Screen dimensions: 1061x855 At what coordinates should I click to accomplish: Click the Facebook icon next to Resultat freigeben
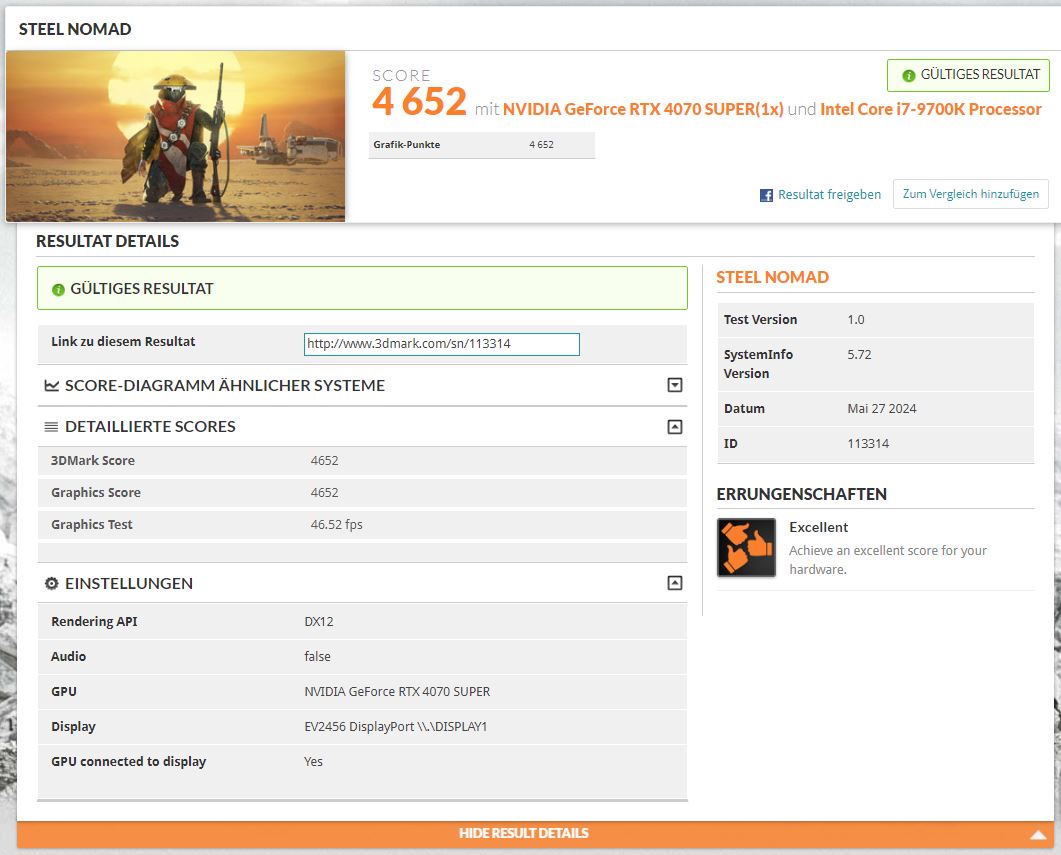coord(766,195)
